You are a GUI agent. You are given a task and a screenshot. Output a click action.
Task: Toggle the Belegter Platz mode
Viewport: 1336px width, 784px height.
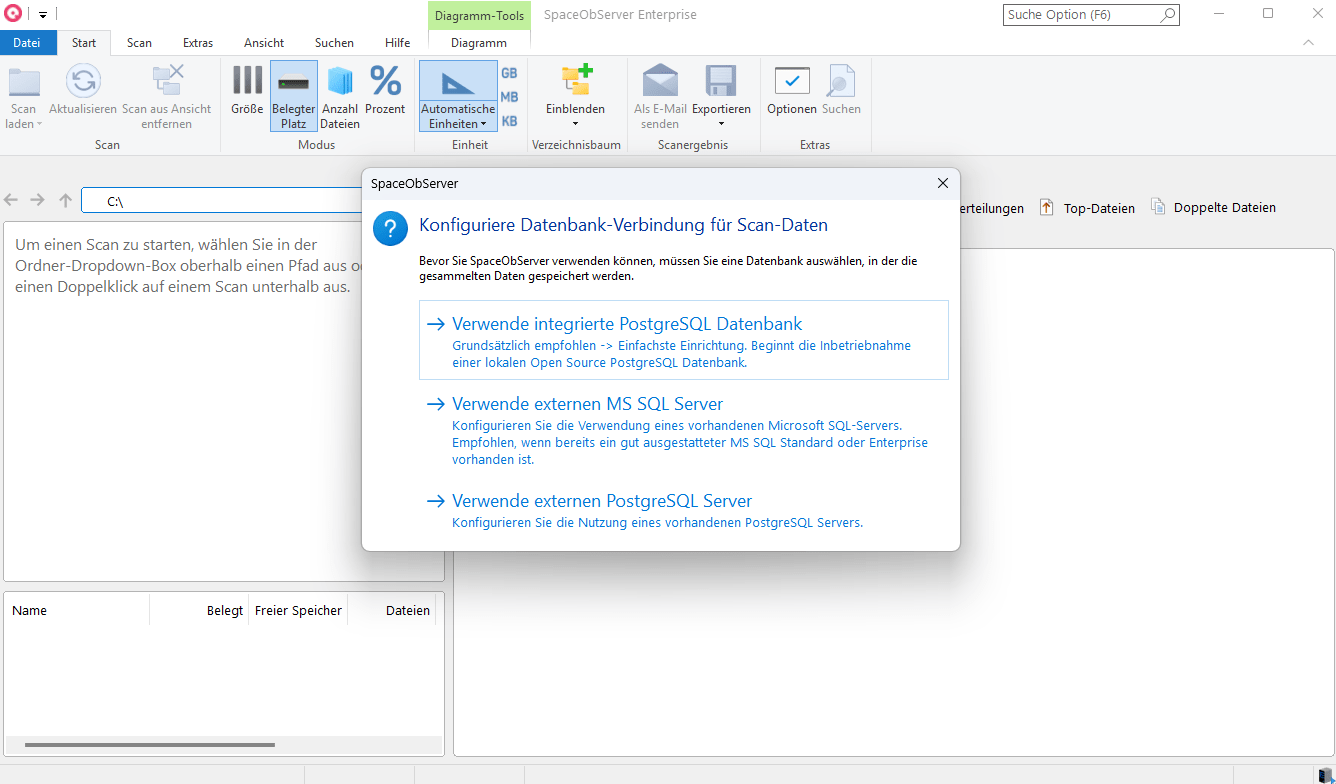pyautogui.click(x=293, y=94)
